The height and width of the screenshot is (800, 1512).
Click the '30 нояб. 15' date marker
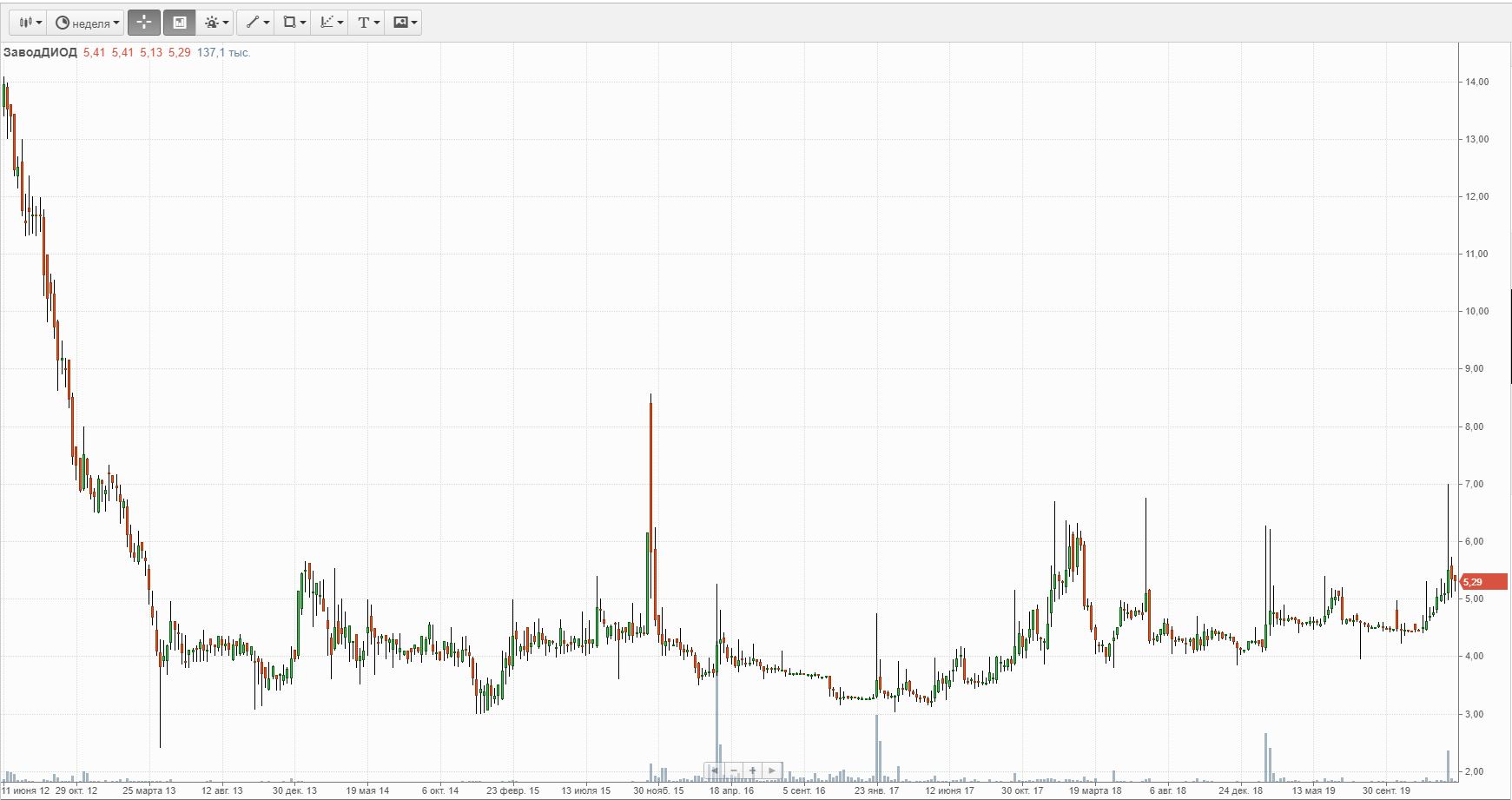(658, 790)
